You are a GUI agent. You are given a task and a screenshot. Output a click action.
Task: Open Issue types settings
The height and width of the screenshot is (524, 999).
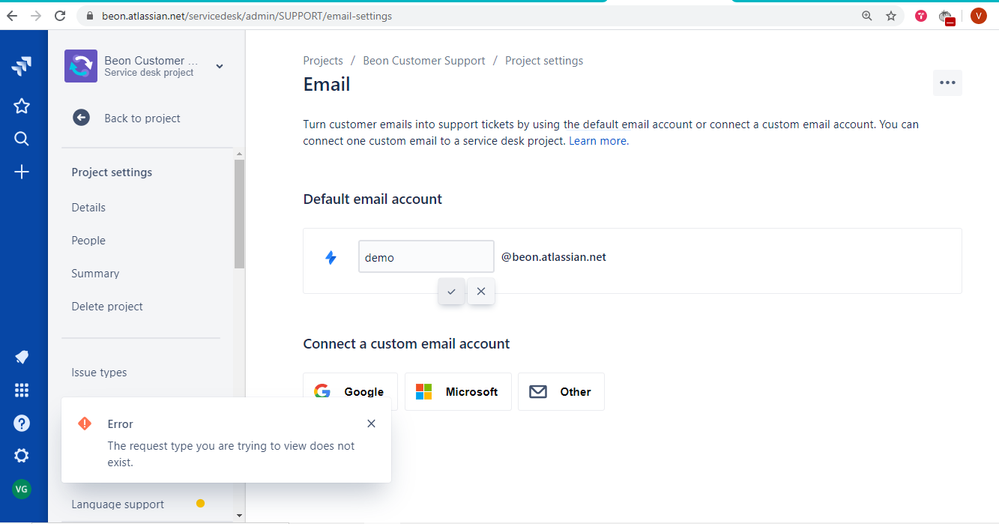(99, 372)
